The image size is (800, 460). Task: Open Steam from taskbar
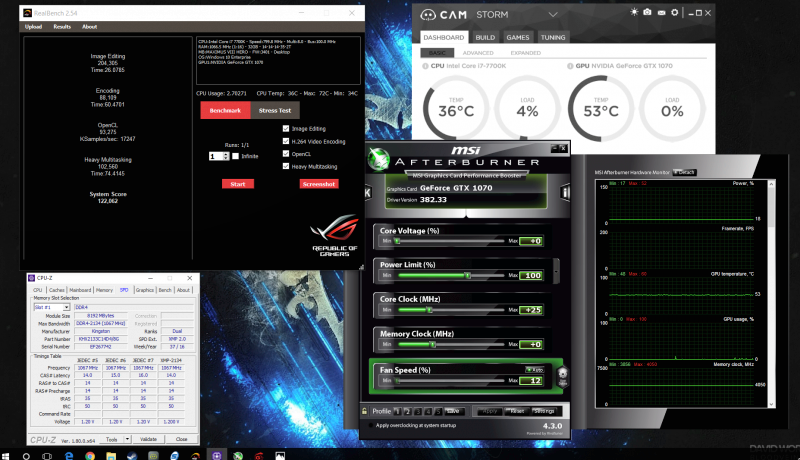click(x=132, y=456)
